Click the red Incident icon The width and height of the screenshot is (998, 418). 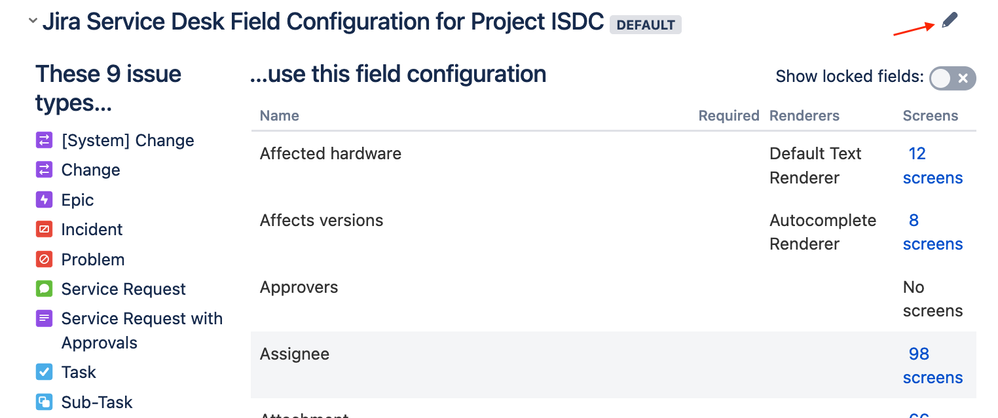[44, 230]
